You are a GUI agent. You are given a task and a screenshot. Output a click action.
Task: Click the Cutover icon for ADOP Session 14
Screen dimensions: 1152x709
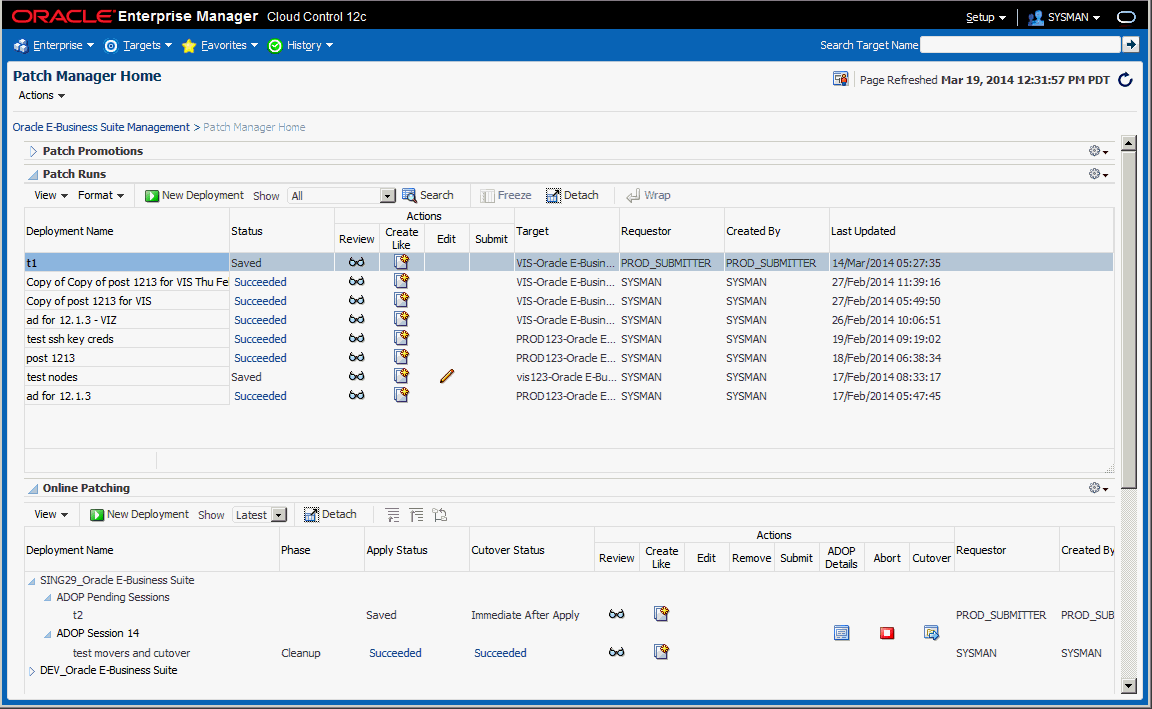click(x=932, y=633)
